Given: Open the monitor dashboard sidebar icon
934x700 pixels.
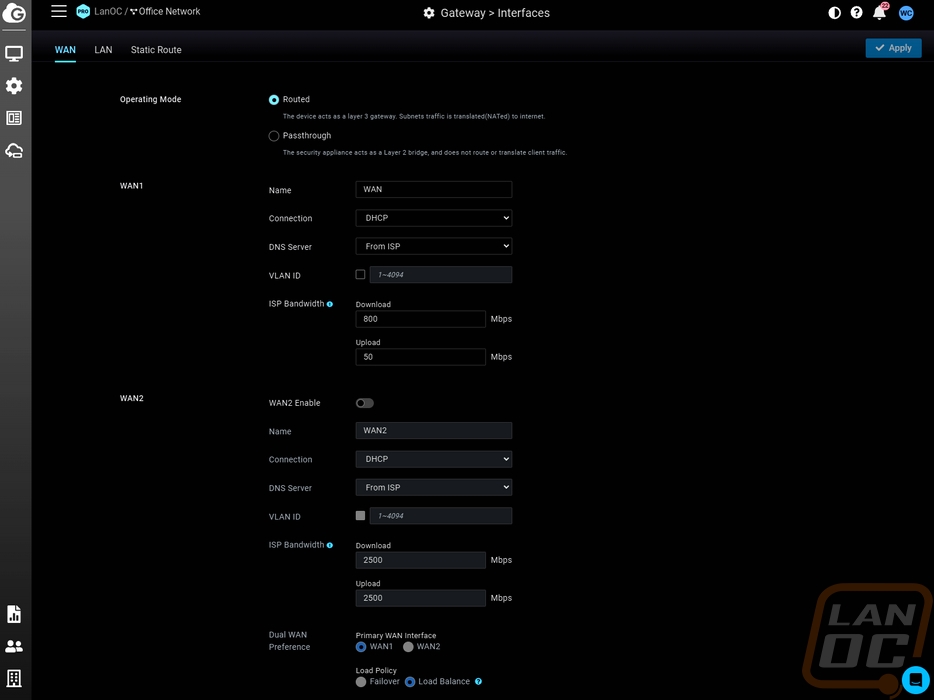Looking at the screenshot, I should 14,54.
